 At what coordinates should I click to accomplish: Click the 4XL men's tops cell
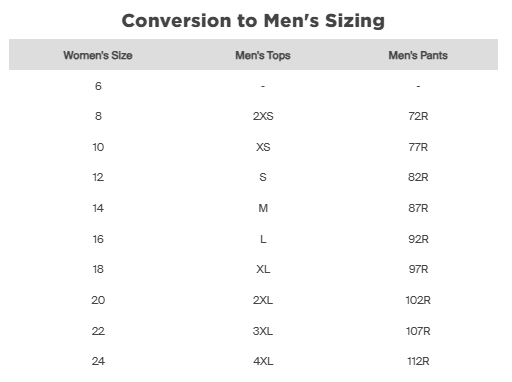click(x=263, y=361)
